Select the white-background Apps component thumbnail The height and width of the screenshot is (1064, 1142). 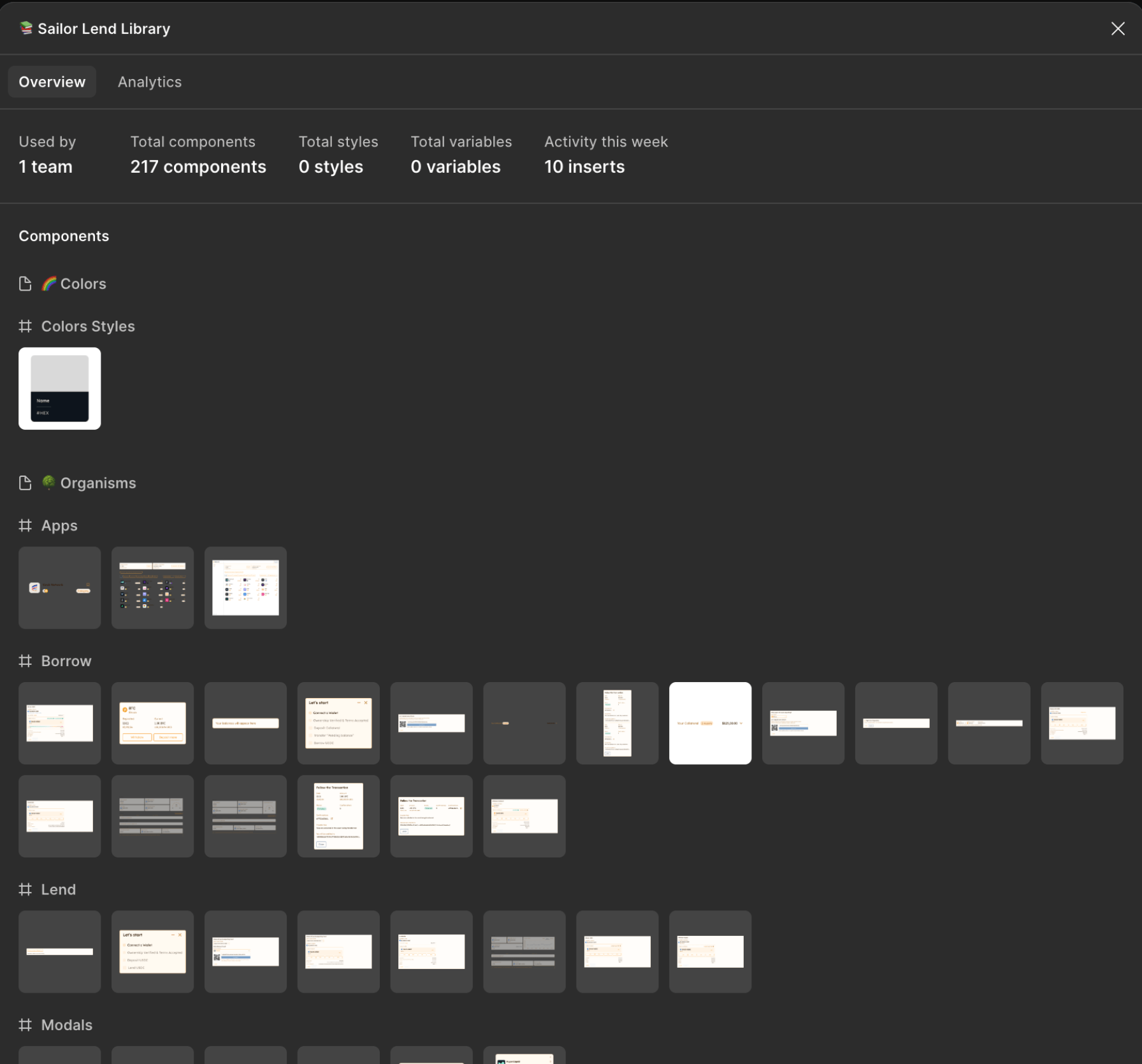click(245, 588)
